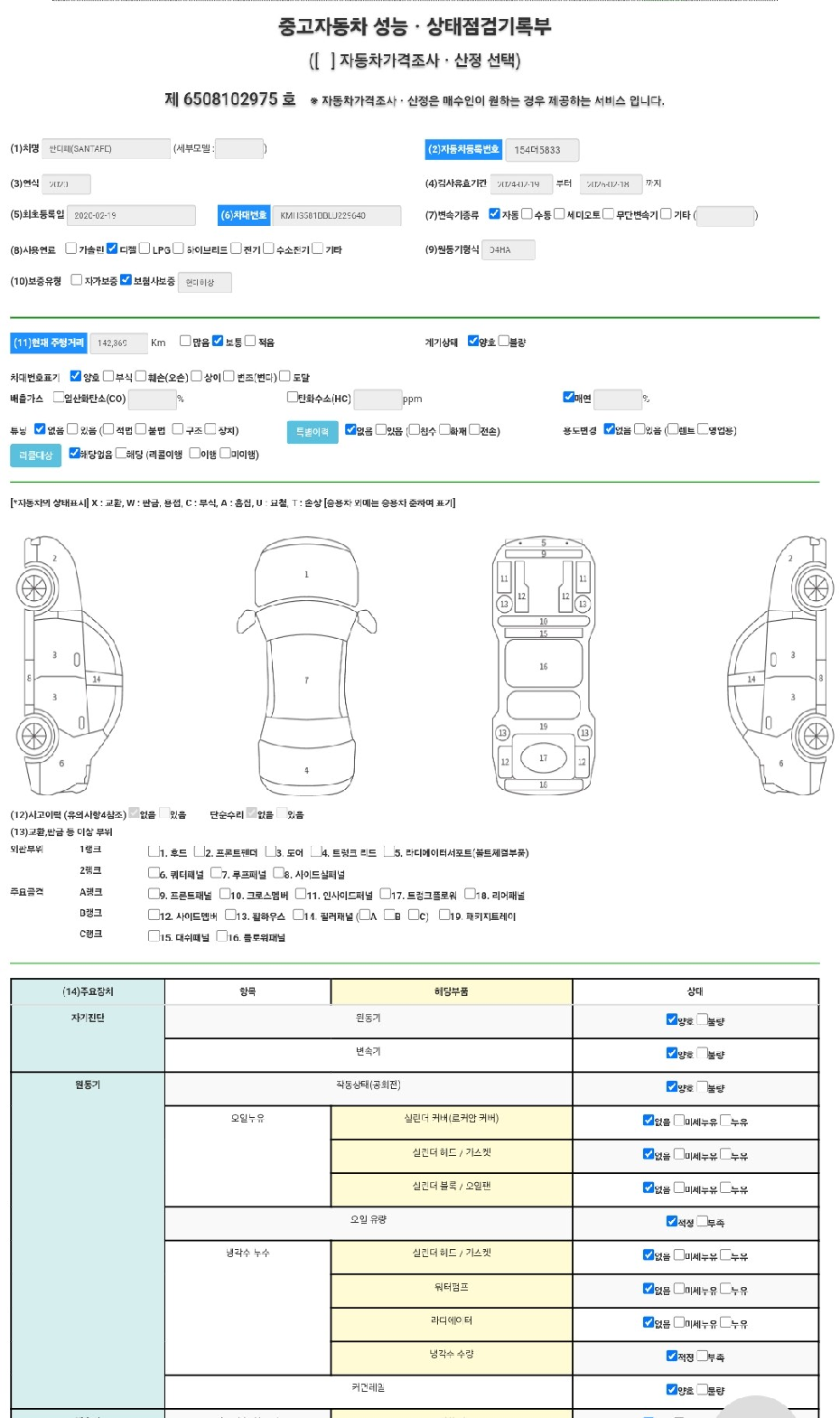Click the 일산화탄소(CO) percent input
Viewport: 840px width, 1418px height.
[x=152, y=399]
